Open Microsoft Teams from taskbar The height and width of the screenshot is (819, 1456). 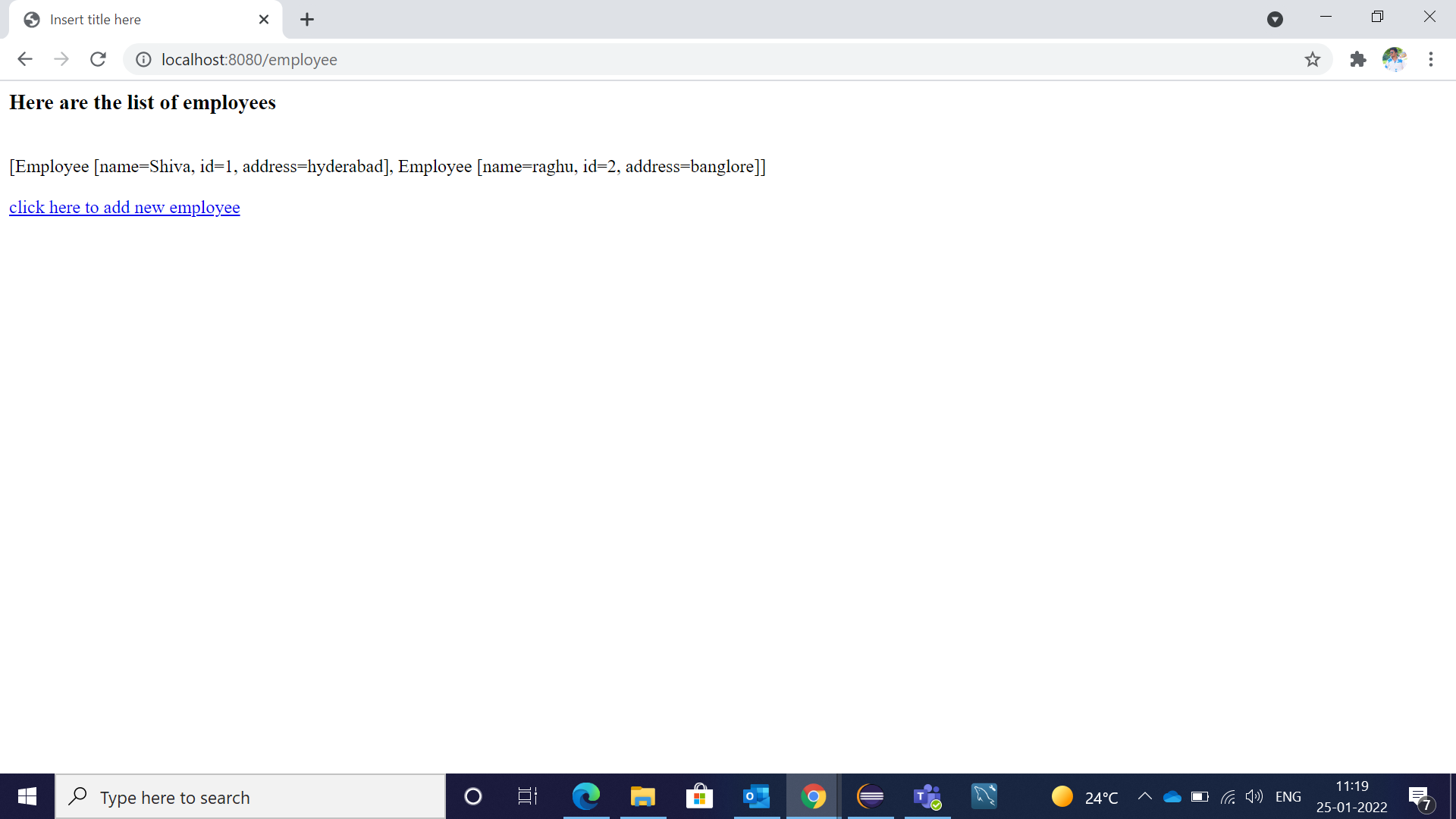(927, 796)
